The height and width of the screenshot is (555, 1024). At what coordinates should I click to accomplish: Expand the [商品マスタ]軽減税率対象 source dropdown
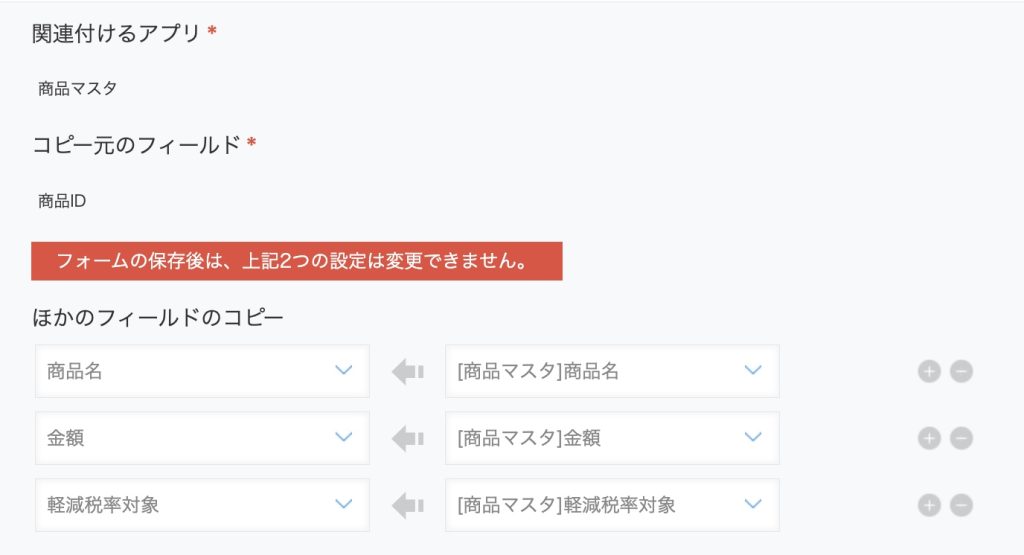pyautogui.click(x=612, y=505)
